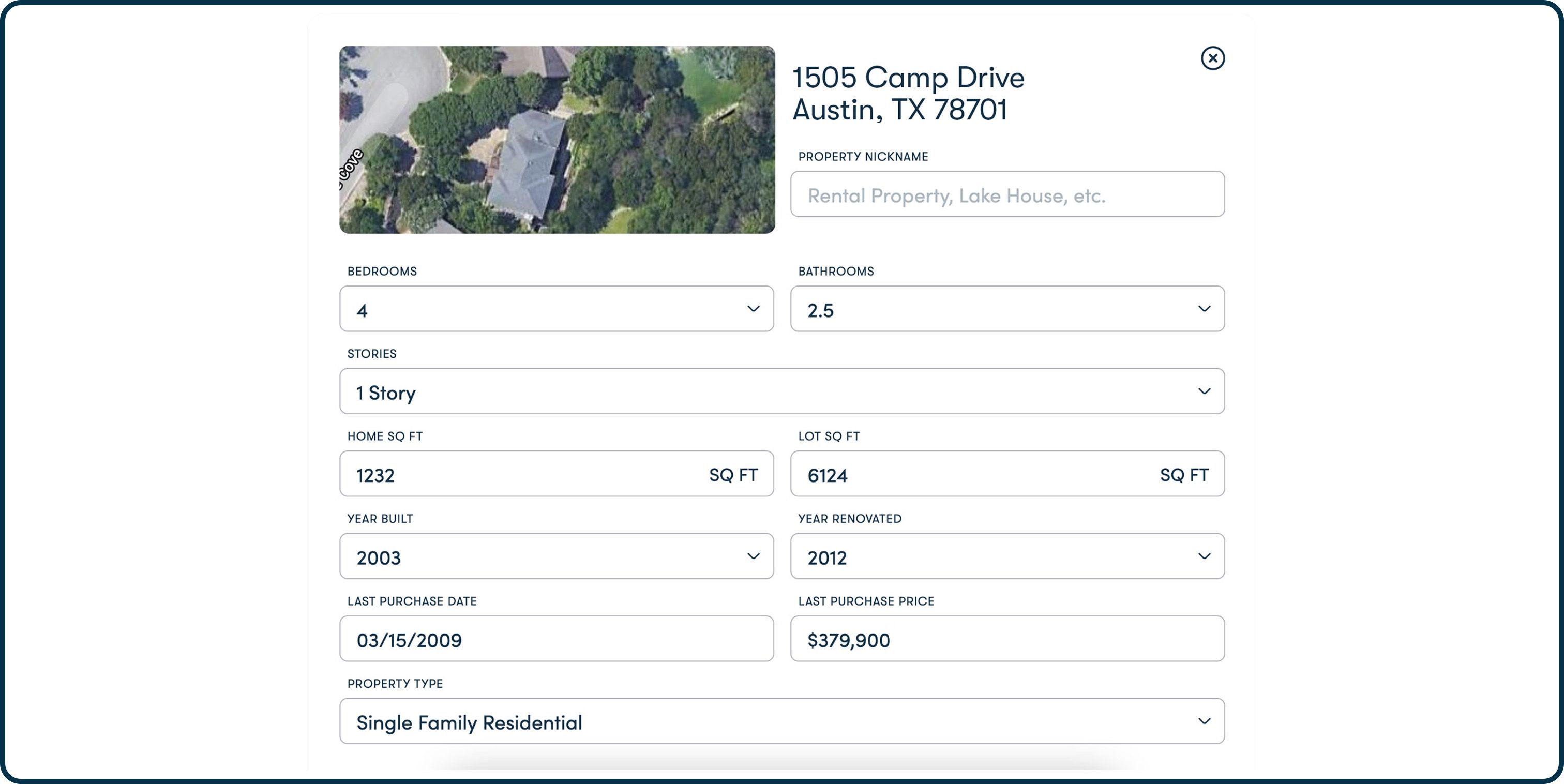1564x784 pixels.
Task: Click the Home Sq Ft field
Action: [556, 474]
